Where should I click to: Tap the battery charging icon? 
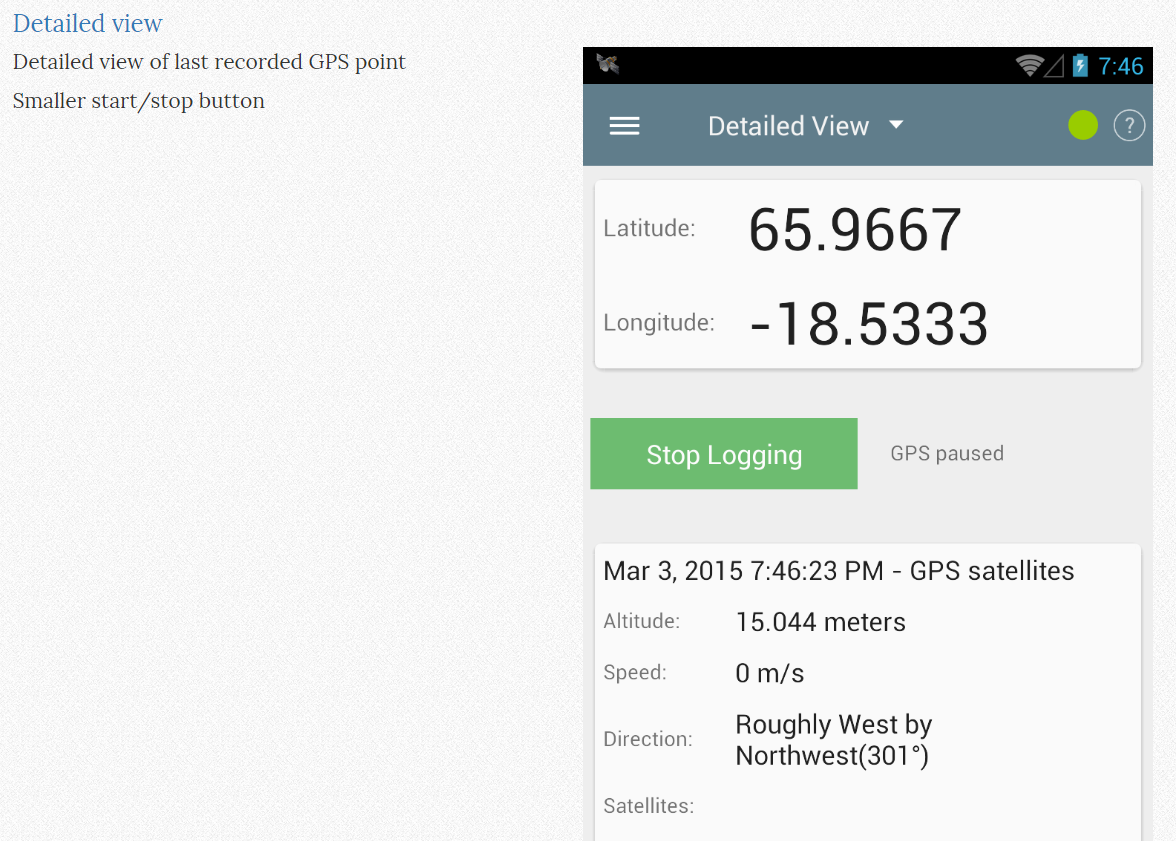tap(1080, 66)
